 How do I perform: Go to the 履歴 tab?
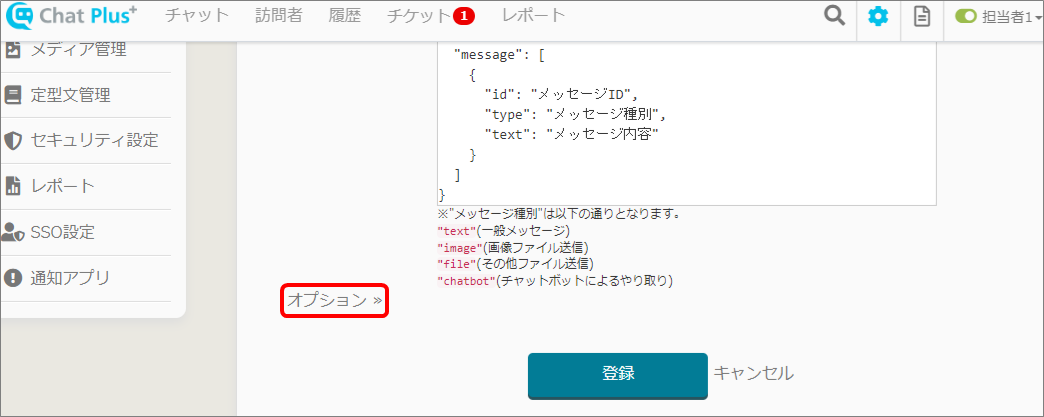[x=344, y=16]
